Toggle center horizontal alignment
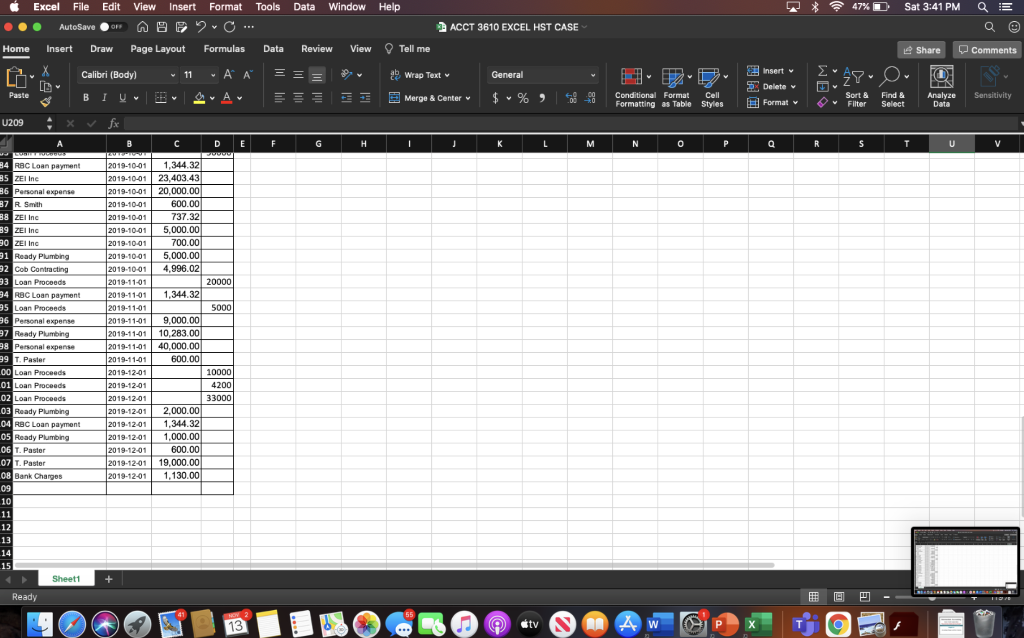 click(298, 98)
